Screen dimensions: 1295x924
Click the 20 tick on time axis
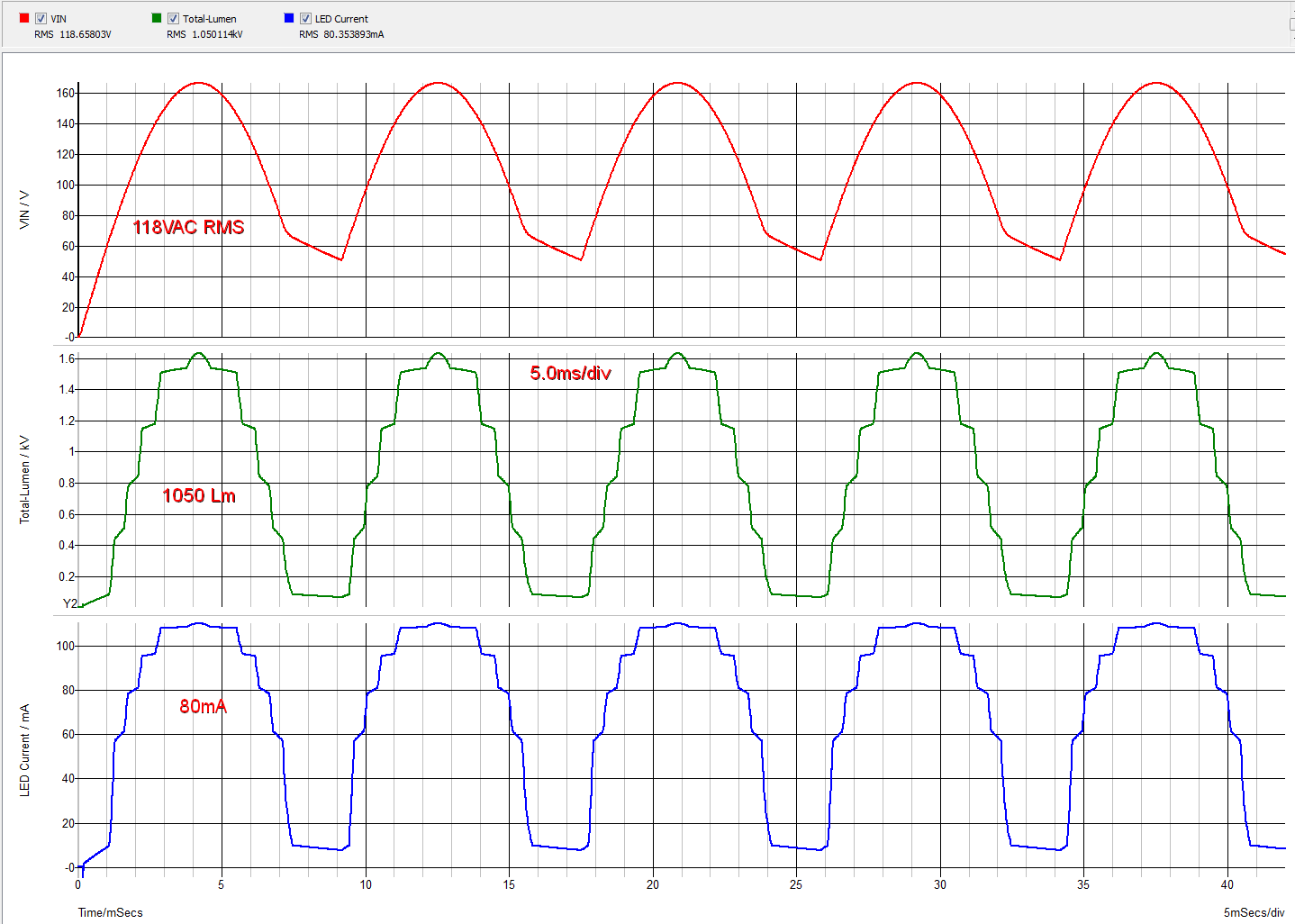pos(652,884)
